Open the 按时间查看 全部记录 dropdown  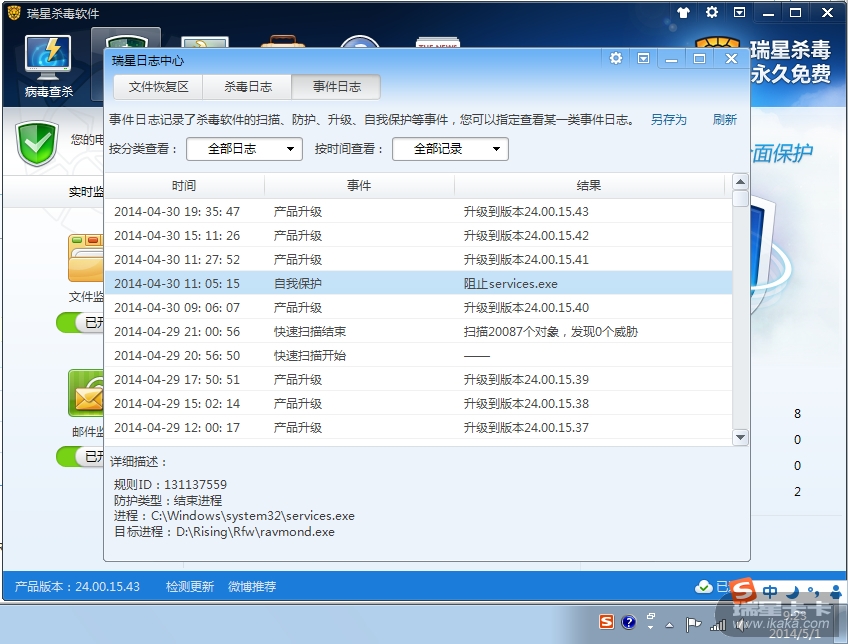coord(450,149)
